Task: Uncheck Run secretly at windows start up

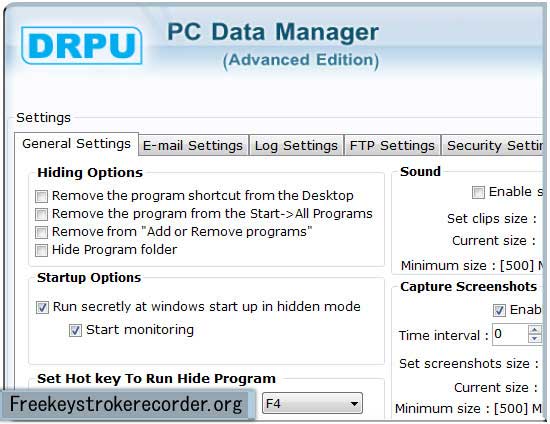Action: pyautogui.click(x=42, y=308)
